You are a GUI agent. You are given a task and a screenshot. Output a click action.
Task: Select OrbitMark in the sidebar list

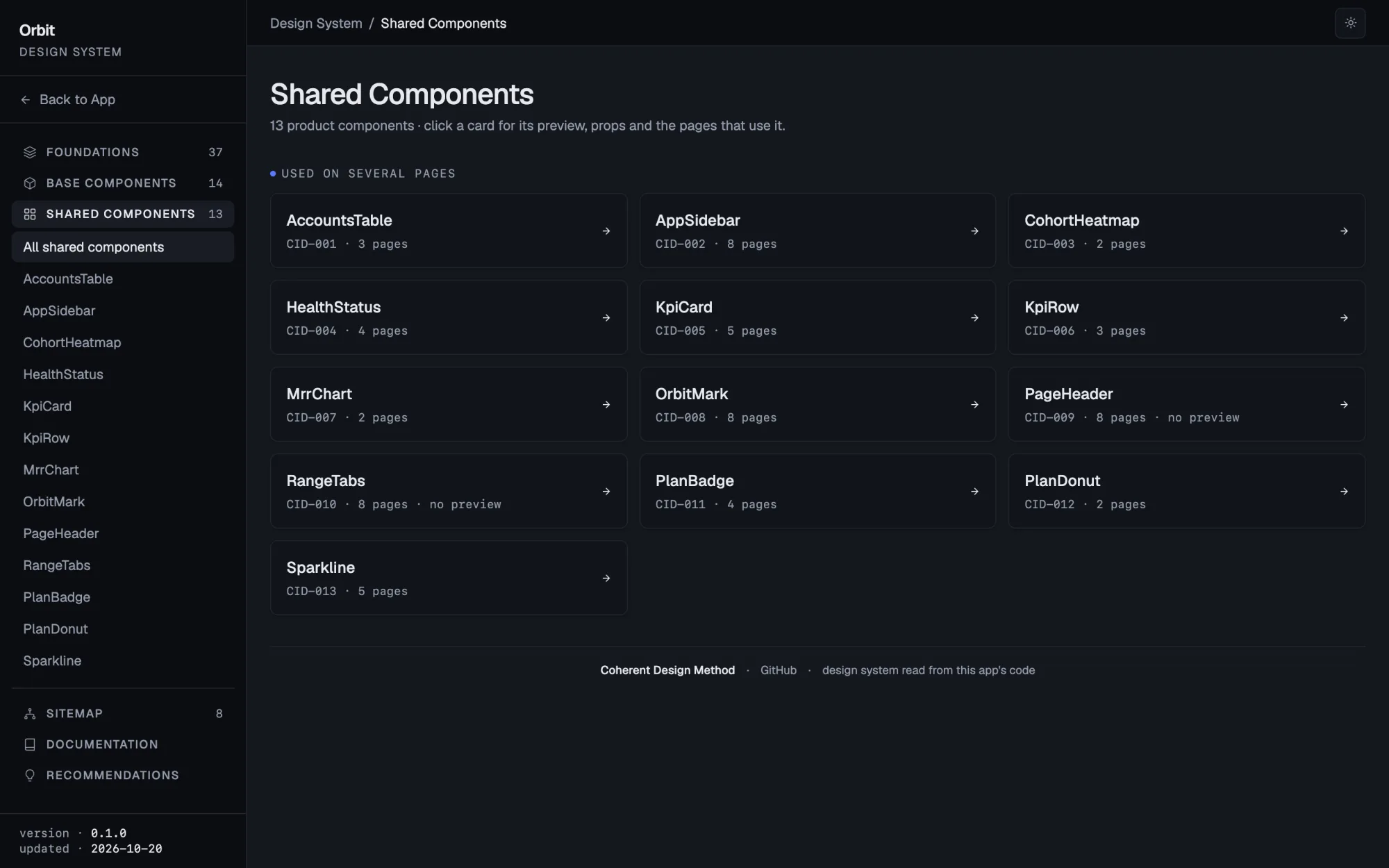pyautogui.click(x=123, y=502)
